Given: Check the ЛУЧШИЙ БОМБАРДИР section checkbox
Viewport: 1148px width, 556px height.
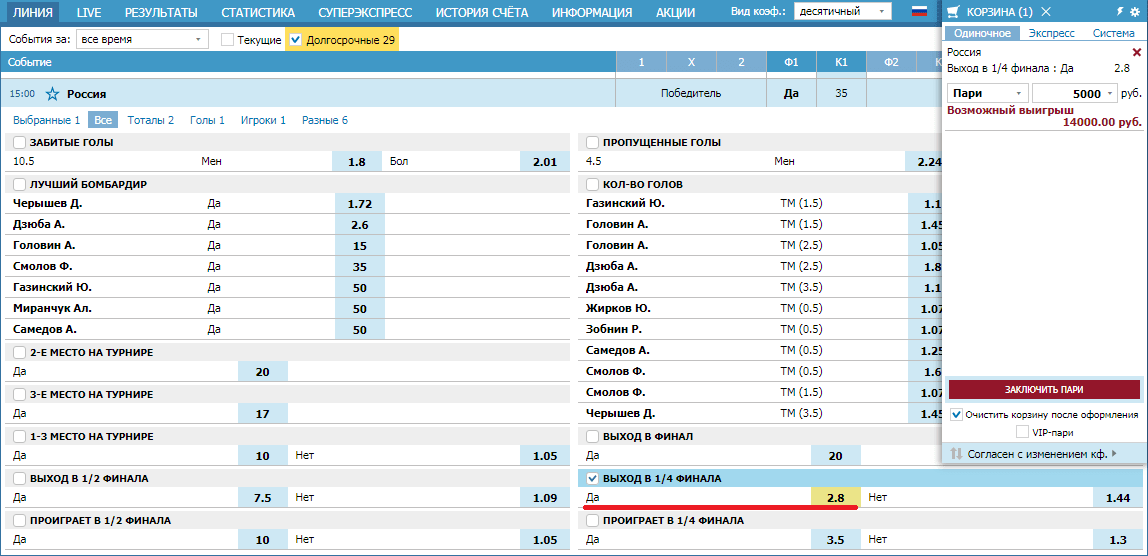Looking at the screenshot, I should [x=19, y=184].
